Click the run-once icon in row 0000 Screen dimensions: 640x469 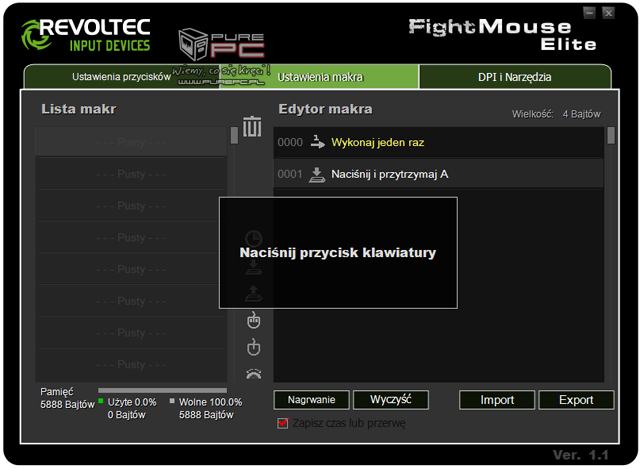(317, 142)
